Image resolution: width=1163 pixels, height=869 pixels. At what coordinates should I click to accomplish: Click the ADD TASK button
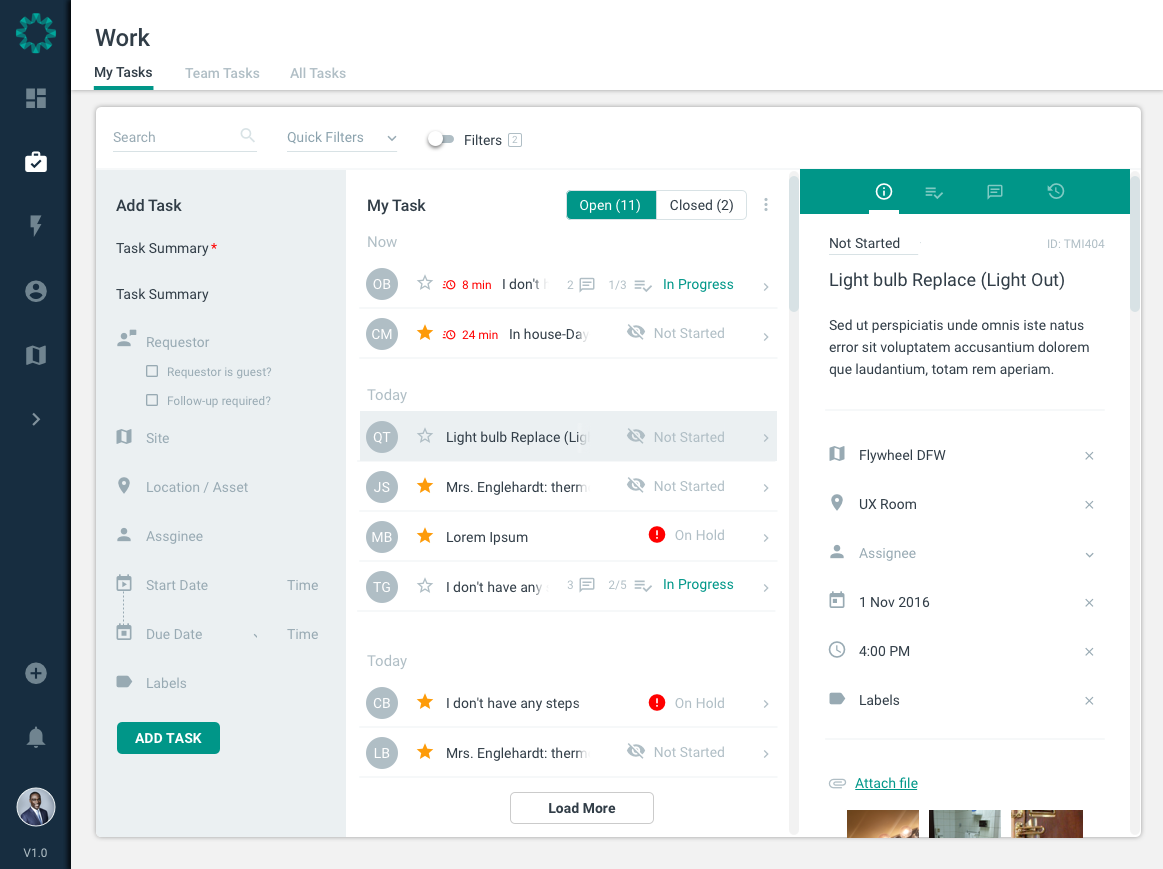point(168,738)
